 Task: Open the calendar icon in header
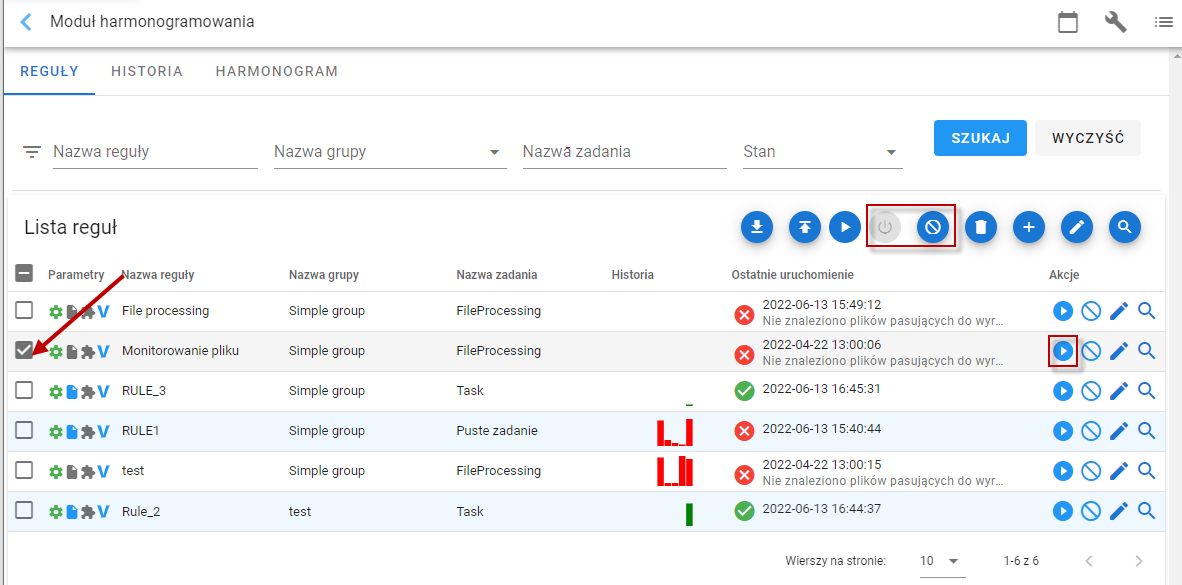(1067, 22)
